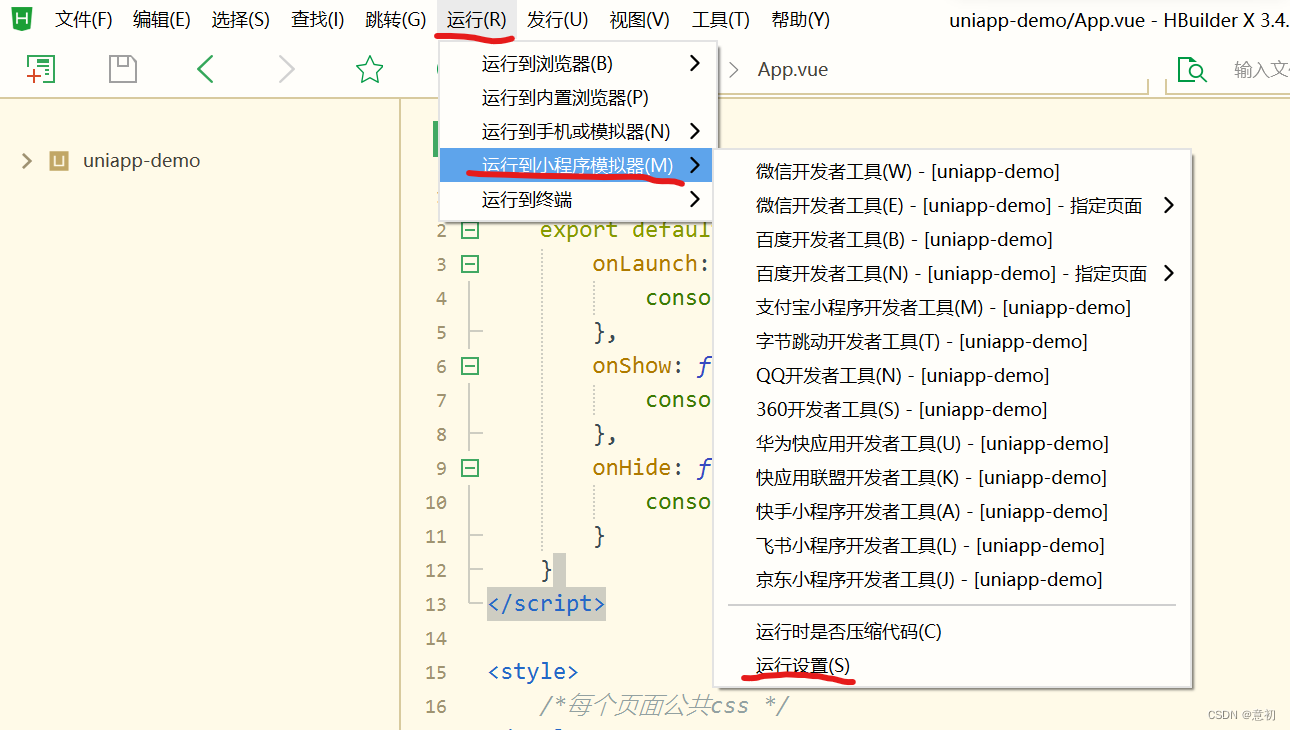Image resolution: width=1290 pixels, height=730 pixels.
Task: Go forward with the right arrow icon
Action: (x=287, y=69)
